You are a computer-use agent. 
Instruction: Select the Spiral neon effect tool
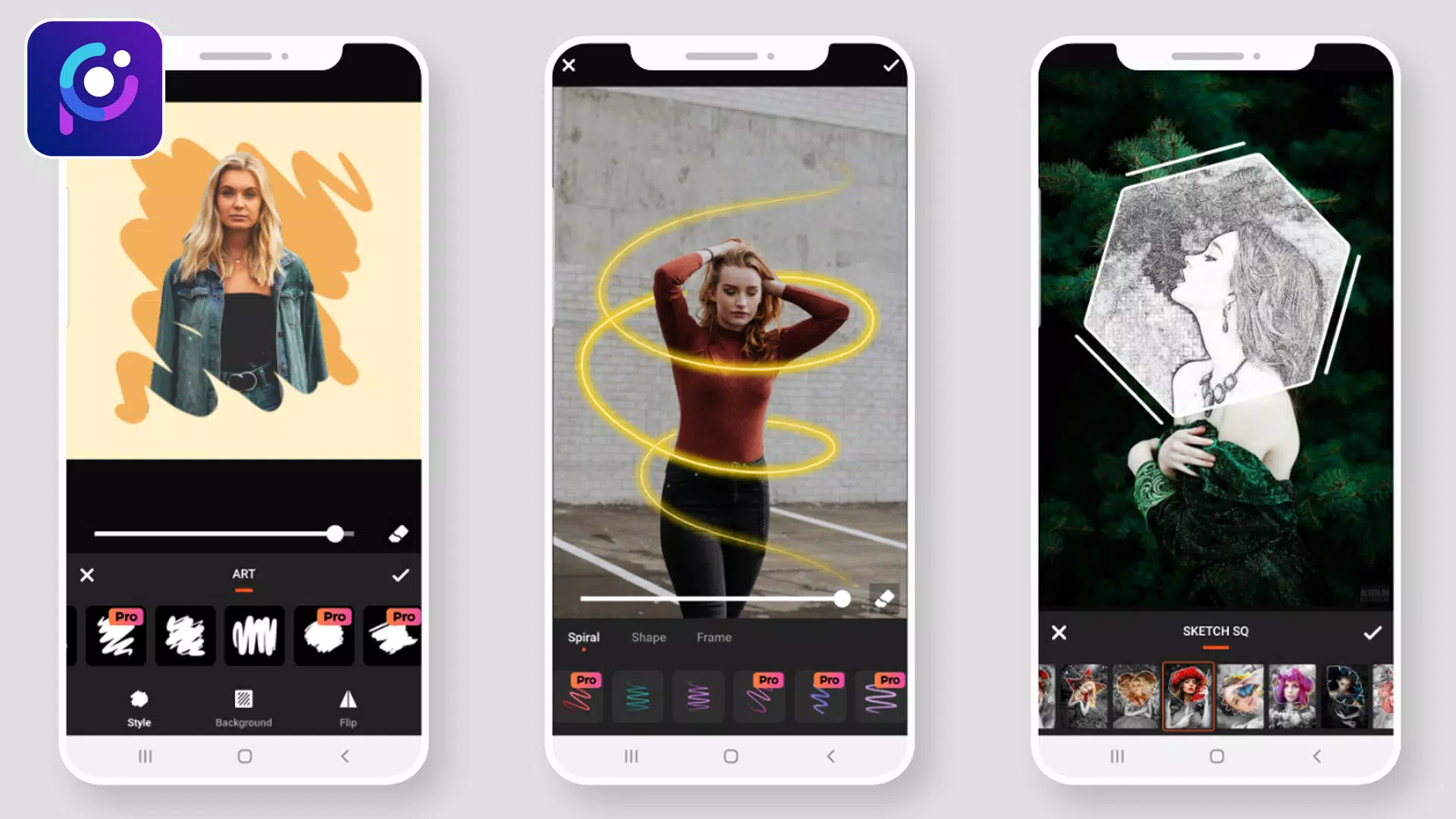(583, 637)
